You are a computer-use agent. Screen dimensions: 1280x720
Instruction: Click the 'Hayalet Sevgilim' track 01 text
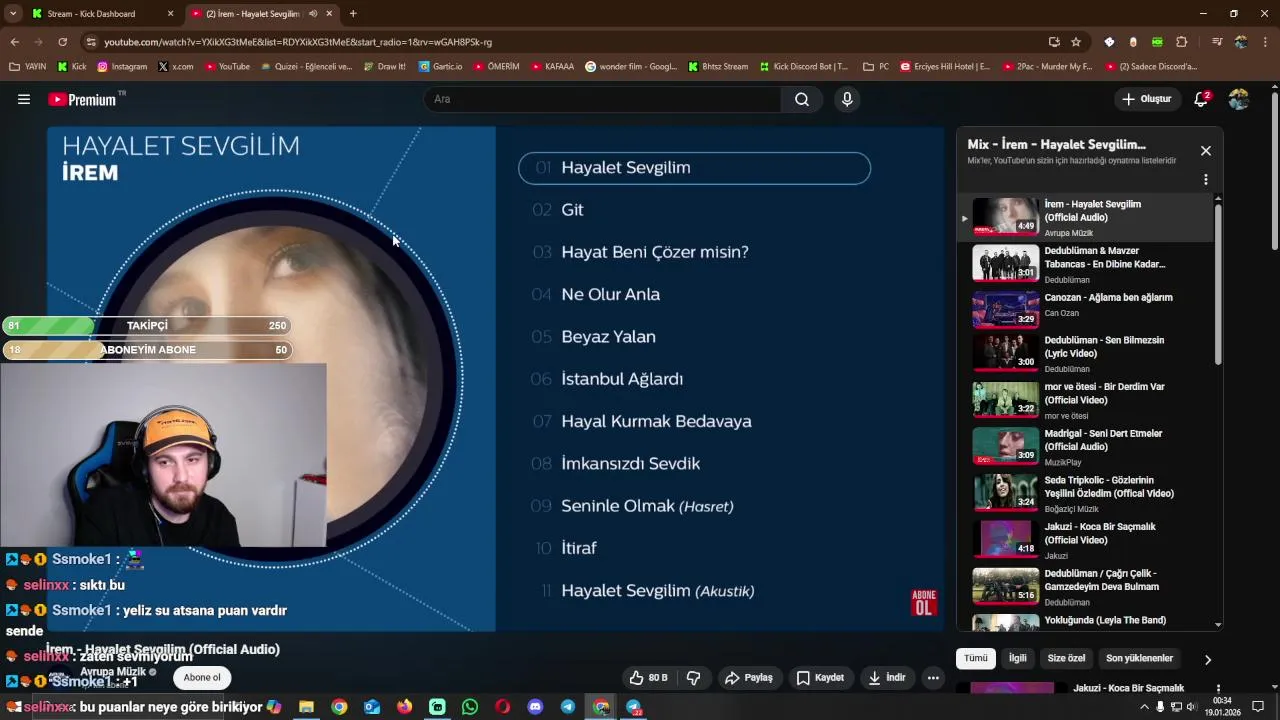click(626, 168)
